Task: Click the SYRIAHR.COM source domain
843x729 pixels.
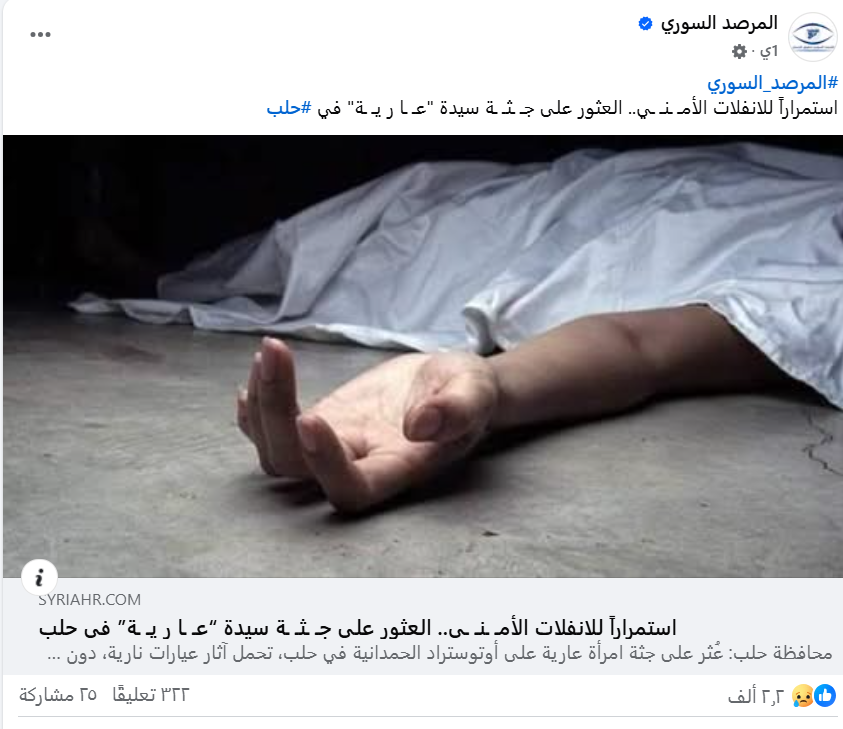Action: pos(89,599)
